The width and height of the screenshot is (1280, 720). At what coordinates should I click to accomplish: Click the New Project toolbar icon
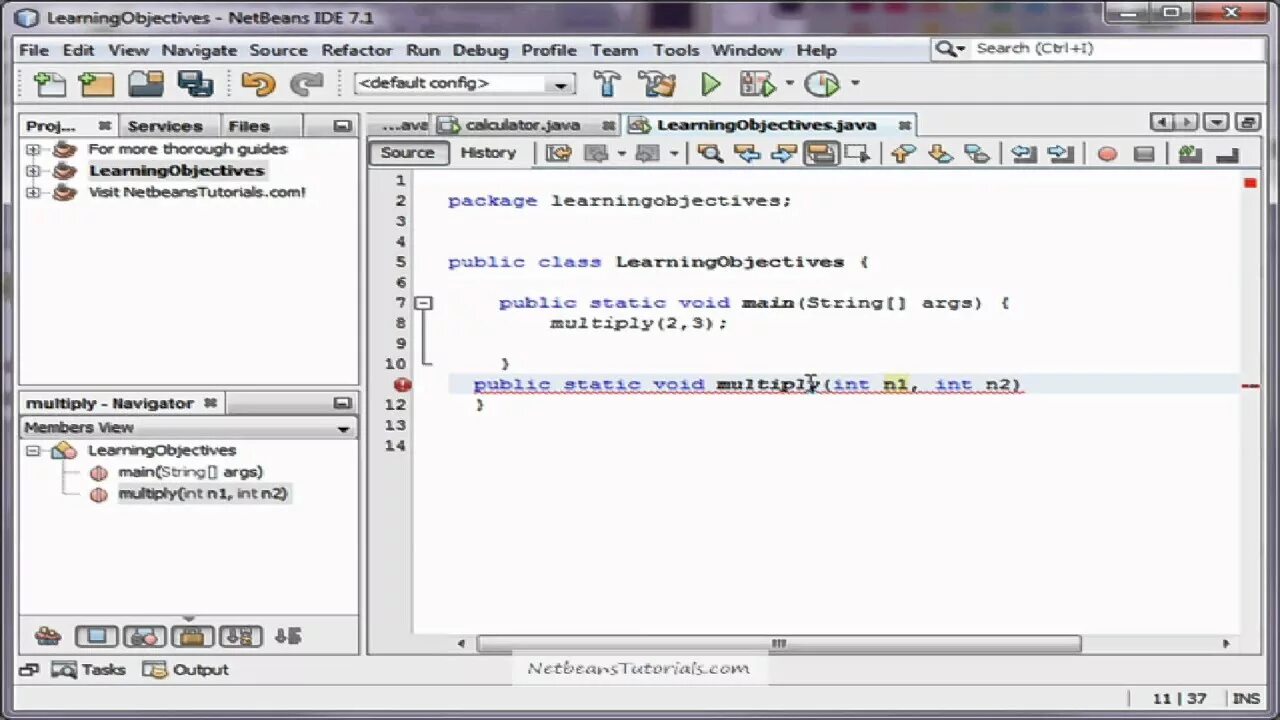pos(96,84)
